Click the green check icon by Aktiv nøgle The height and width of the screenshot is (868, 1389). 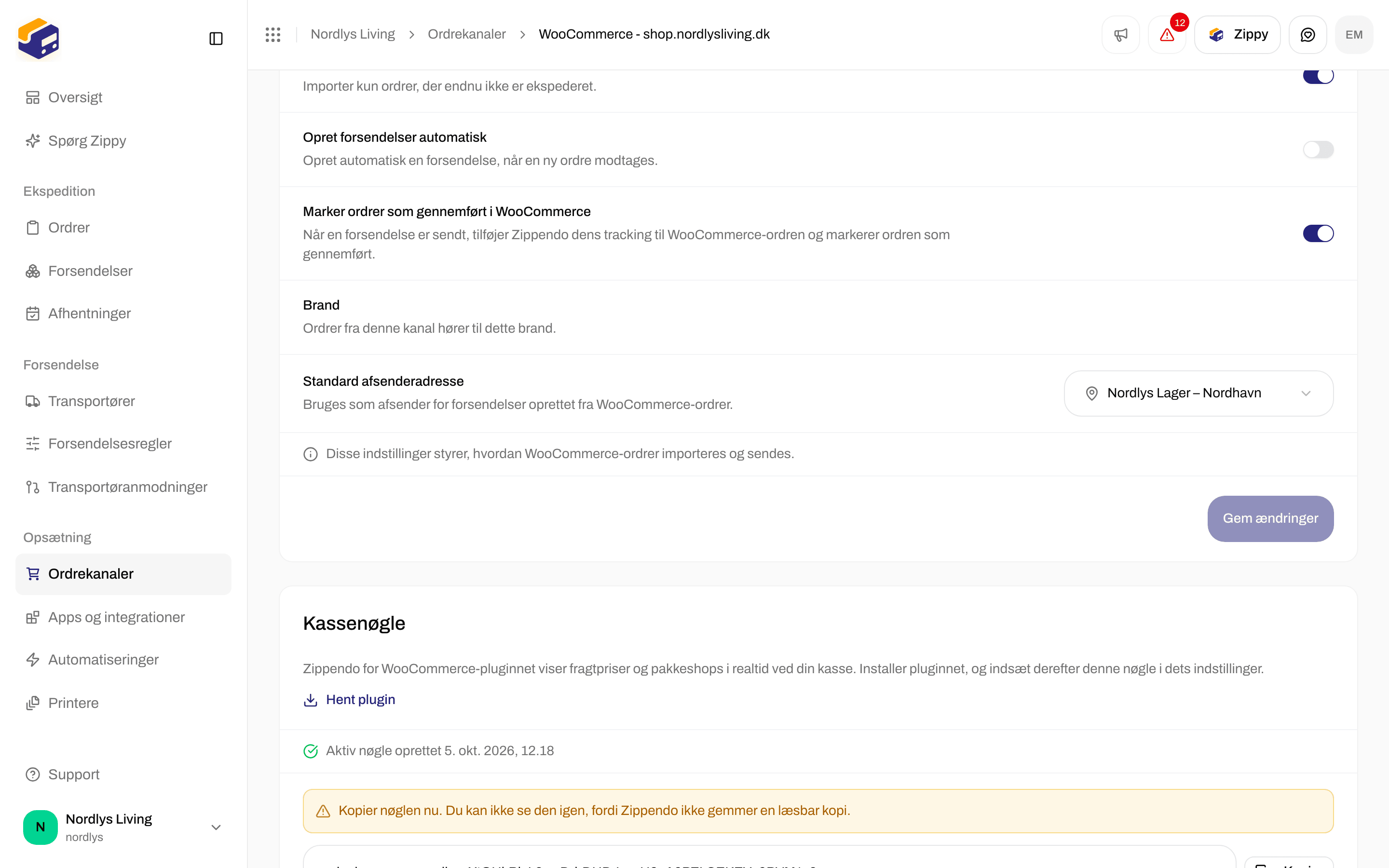coord(311,751)
